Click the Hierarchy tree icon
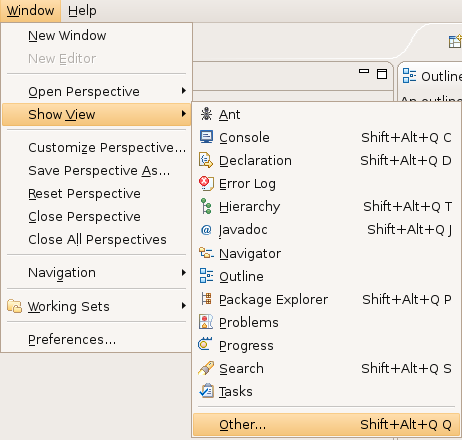This screenshot has width=462, height=440. pos(206,206)
